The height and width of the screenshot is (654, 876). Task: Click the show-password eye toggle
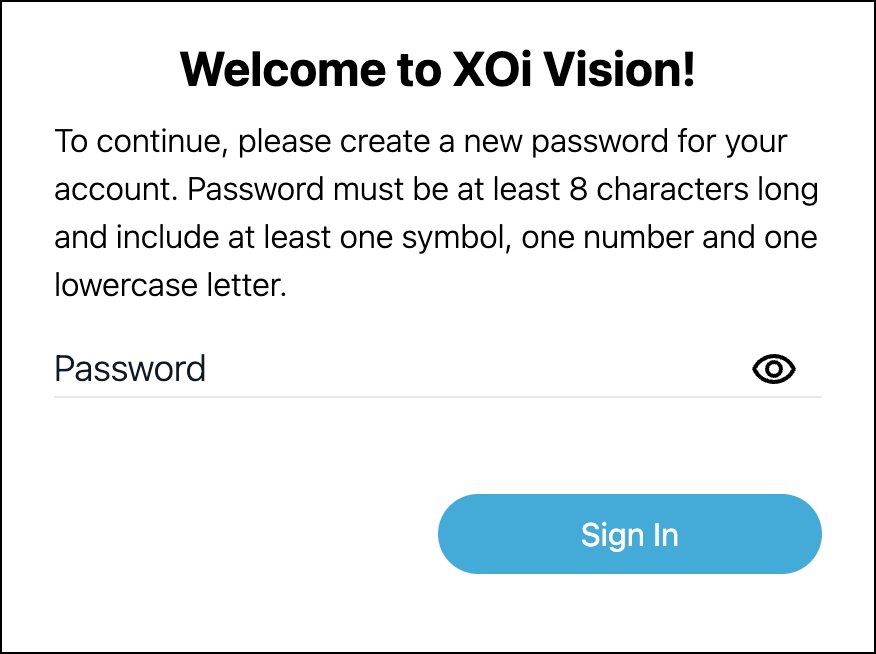pyautogui.click(x=773, y=370)
